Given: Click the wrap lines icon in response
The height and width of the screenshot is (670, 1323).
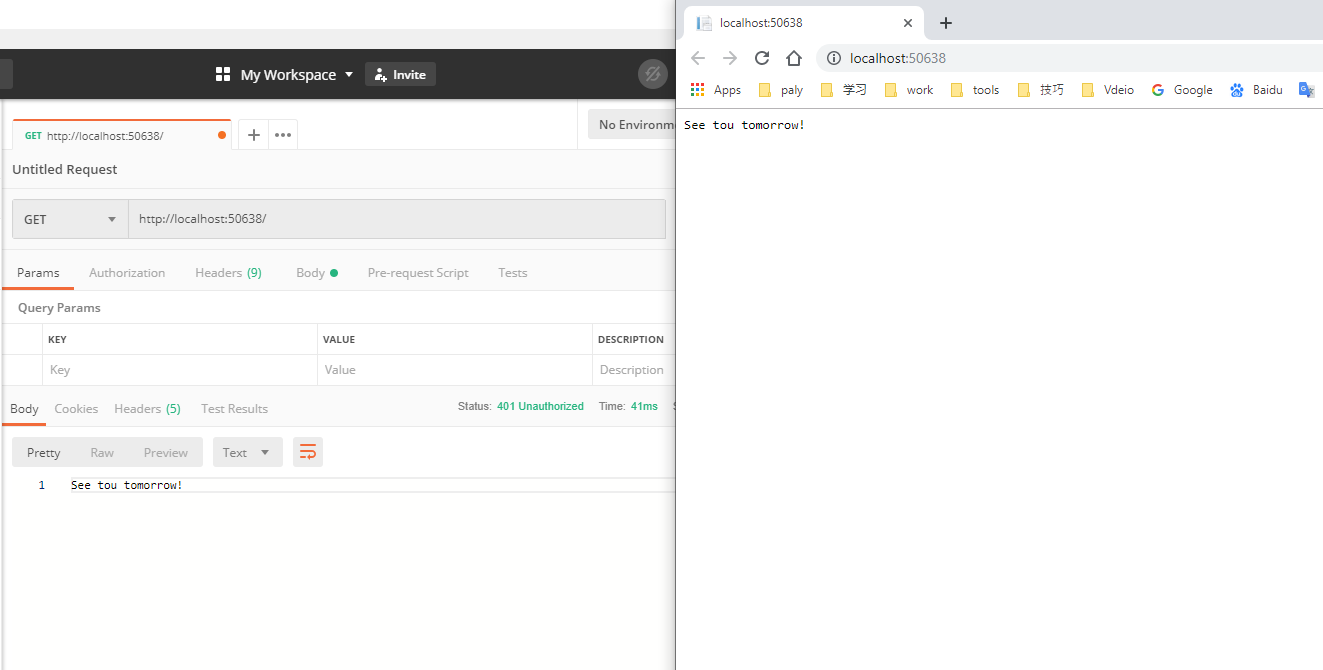Looking at the screenshot, I should click(308, 453).
